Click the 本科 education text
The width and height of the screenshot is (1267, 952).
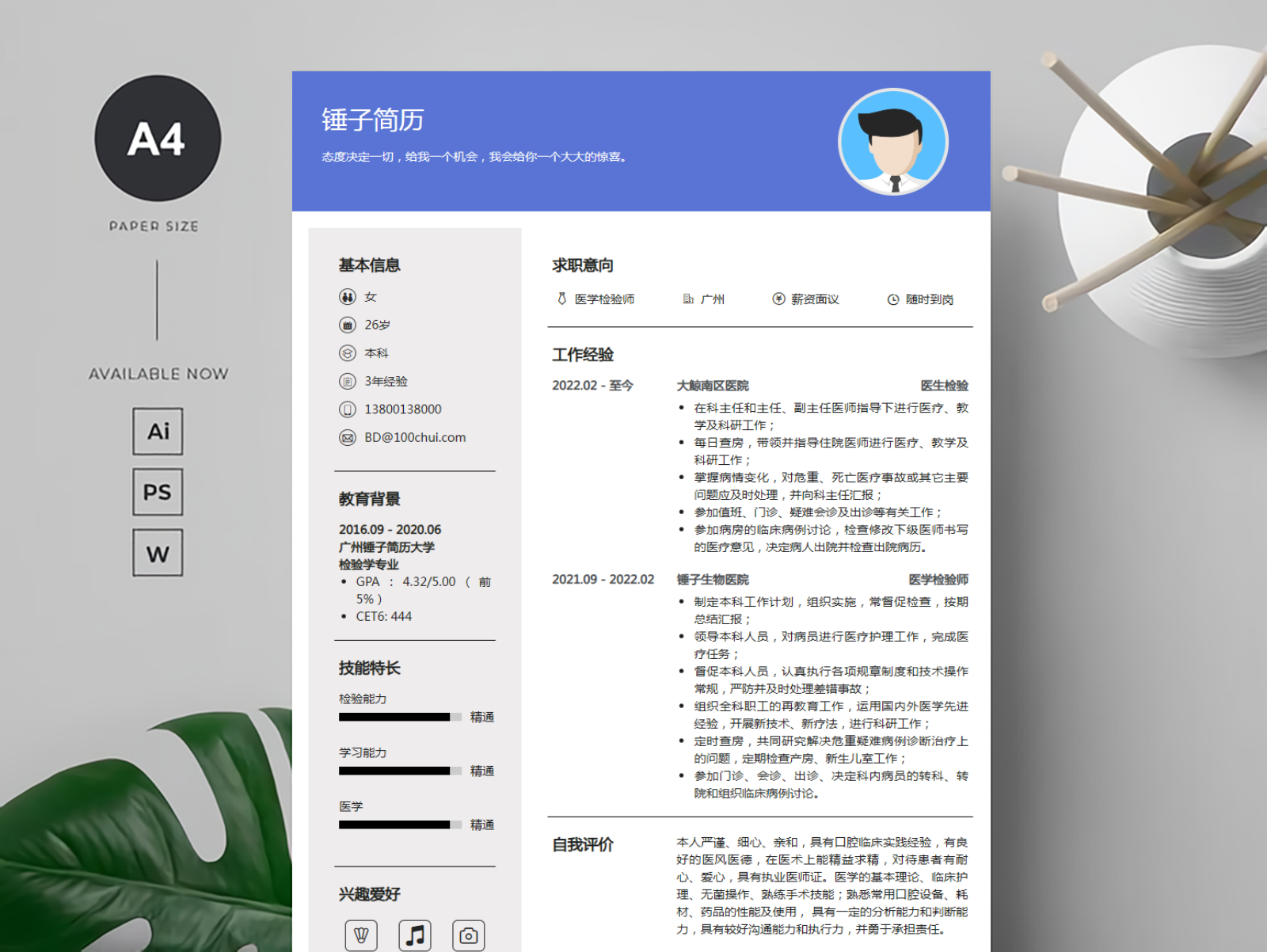coord(376,353)
